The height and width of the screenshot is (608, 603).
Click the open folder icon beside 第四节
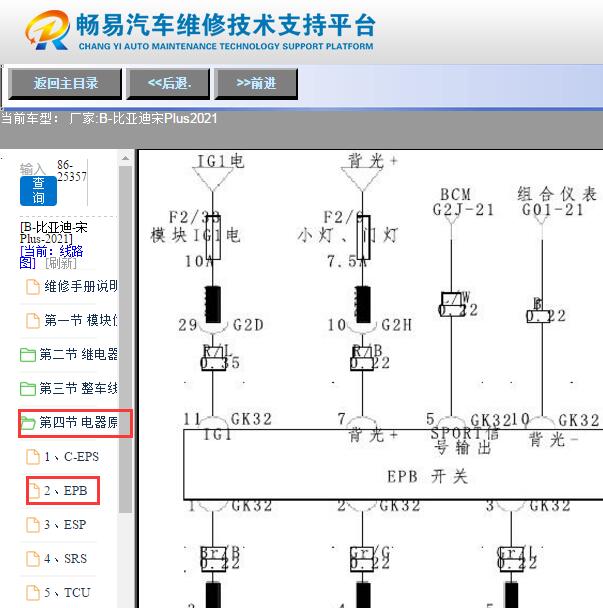[x=28, y=423]
